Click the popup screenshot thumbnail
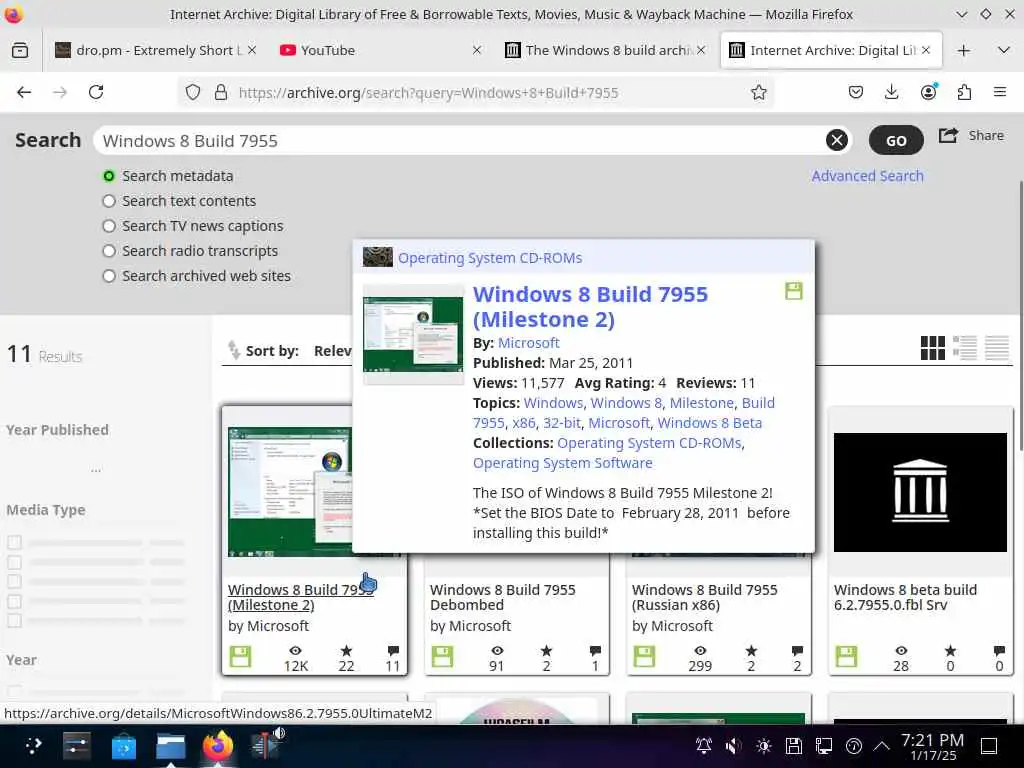The height and width of the screenshot is (768, 1024). point(413,334)
